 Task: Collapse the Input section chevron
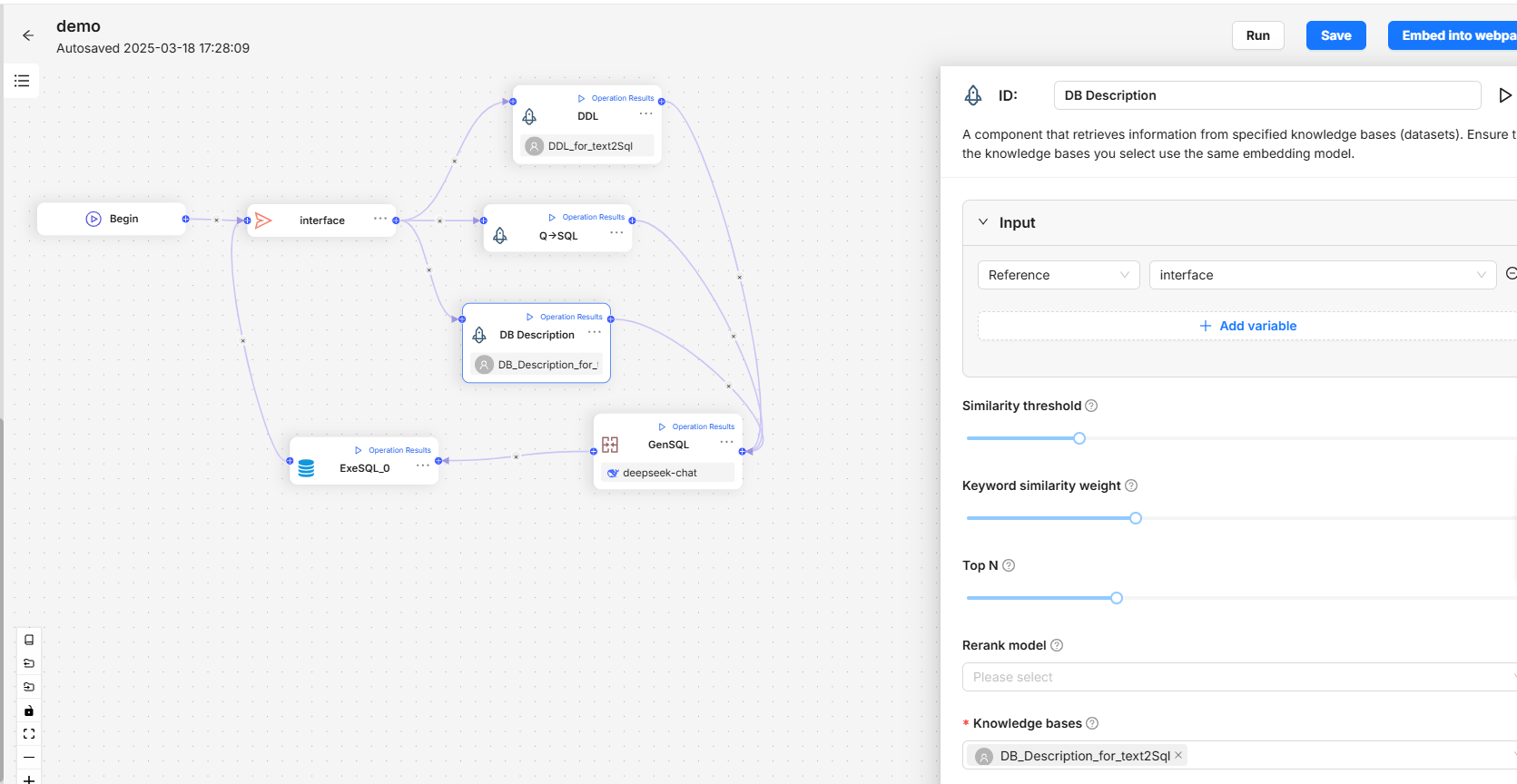point(983,222)
